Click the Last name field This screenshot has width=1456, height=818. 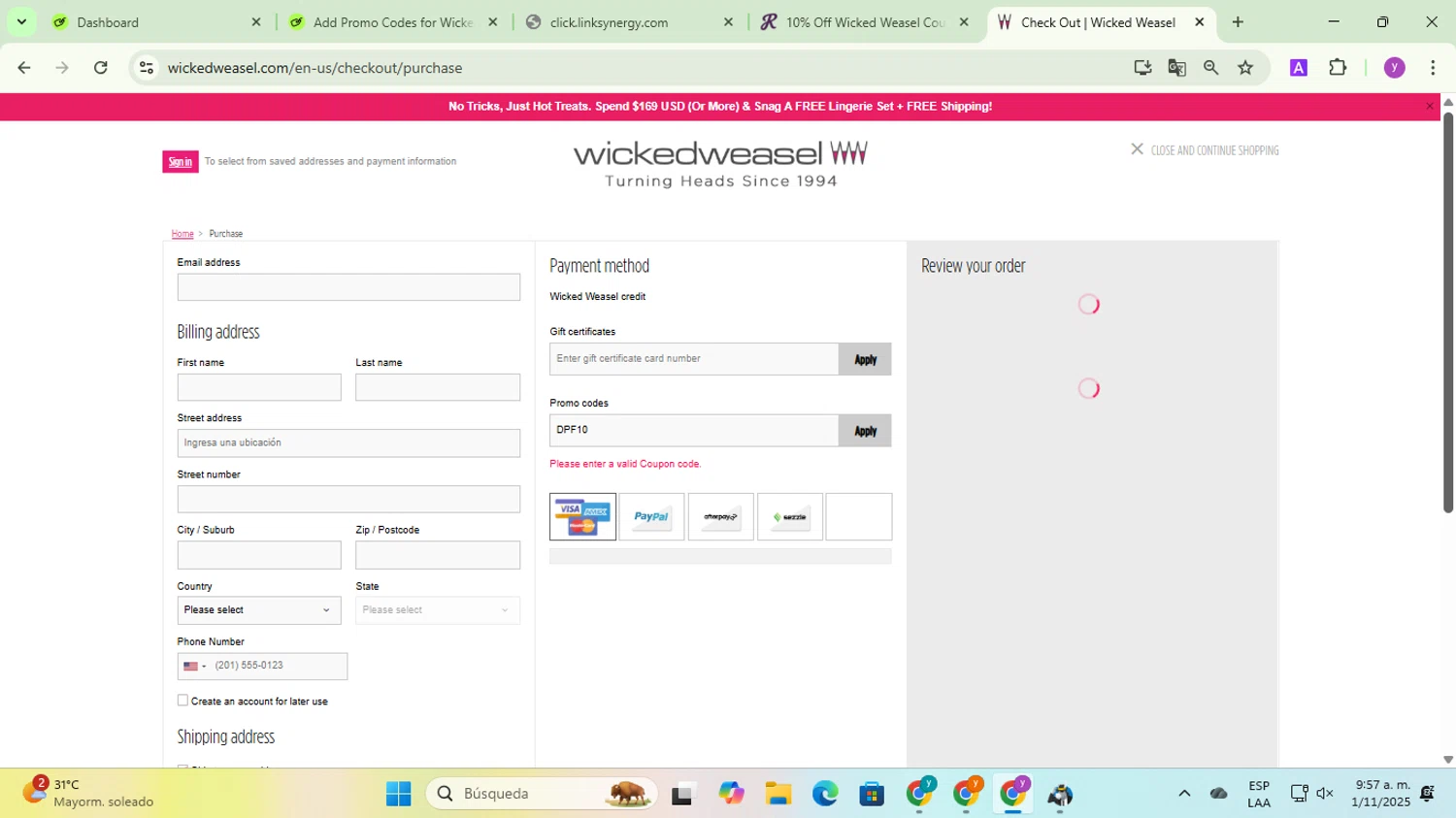click(x=438, y=387)
